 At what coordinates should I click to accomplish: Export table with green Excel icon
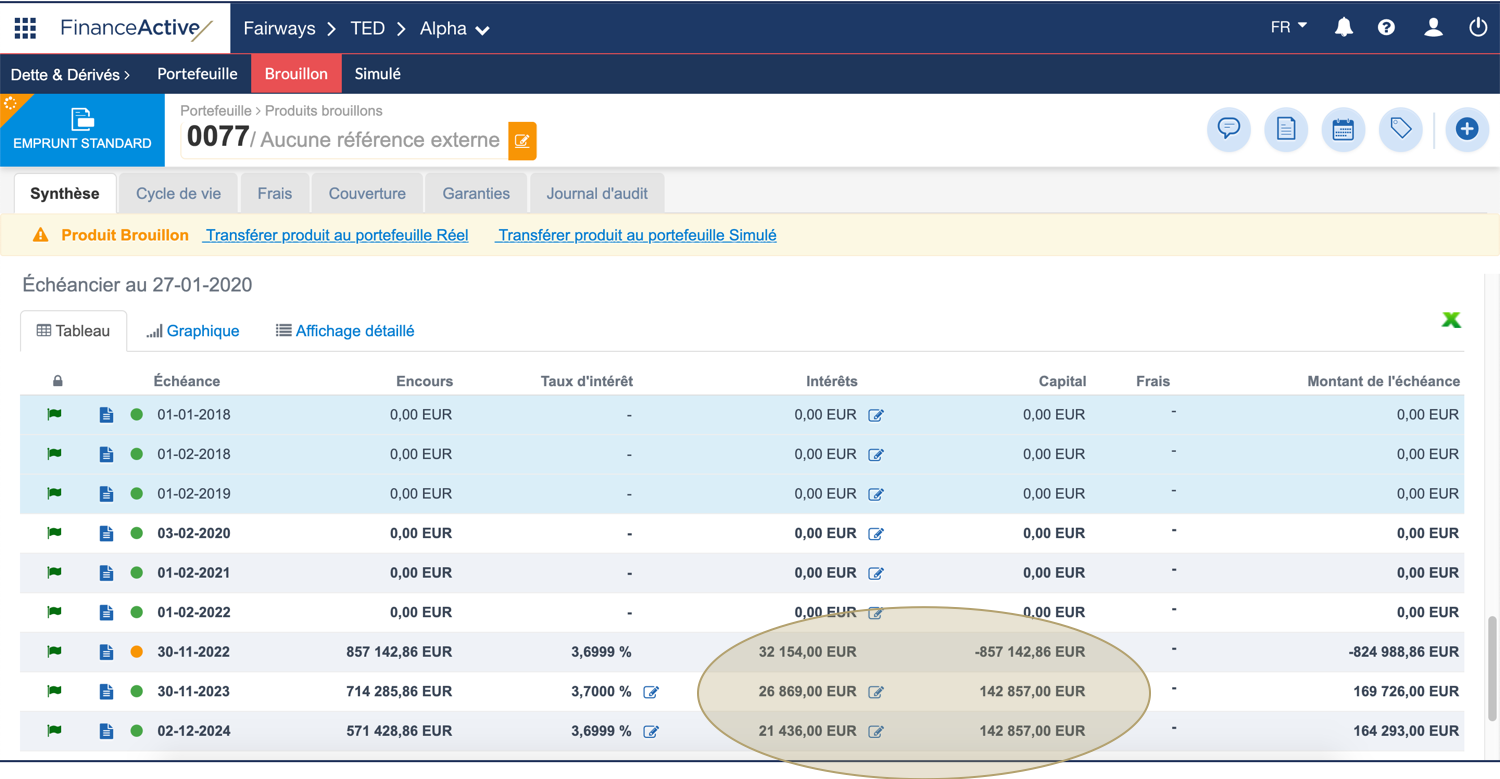pos(1451,320)
